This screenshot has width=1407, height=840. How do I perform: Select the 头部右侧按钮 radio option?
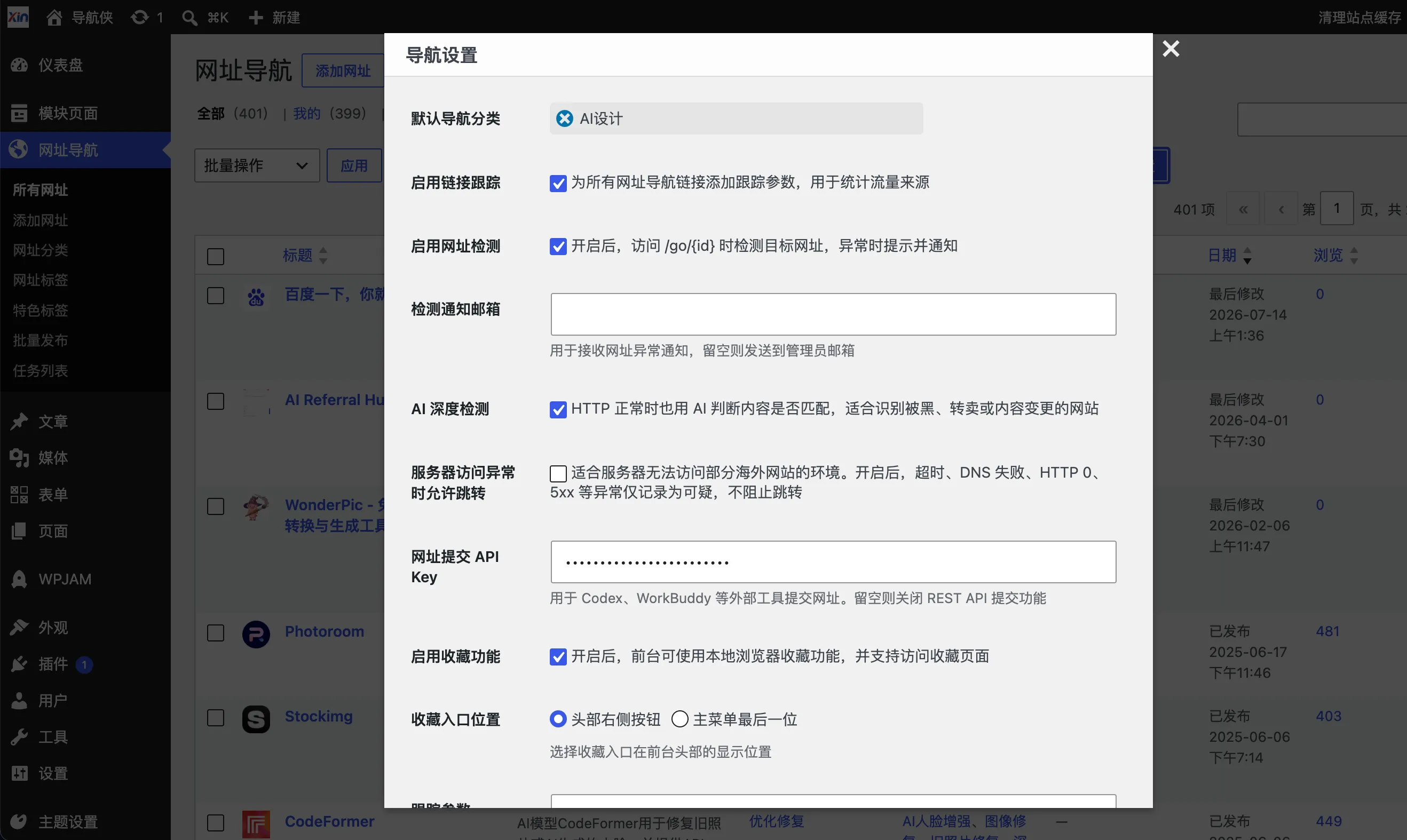coord(558,719)
